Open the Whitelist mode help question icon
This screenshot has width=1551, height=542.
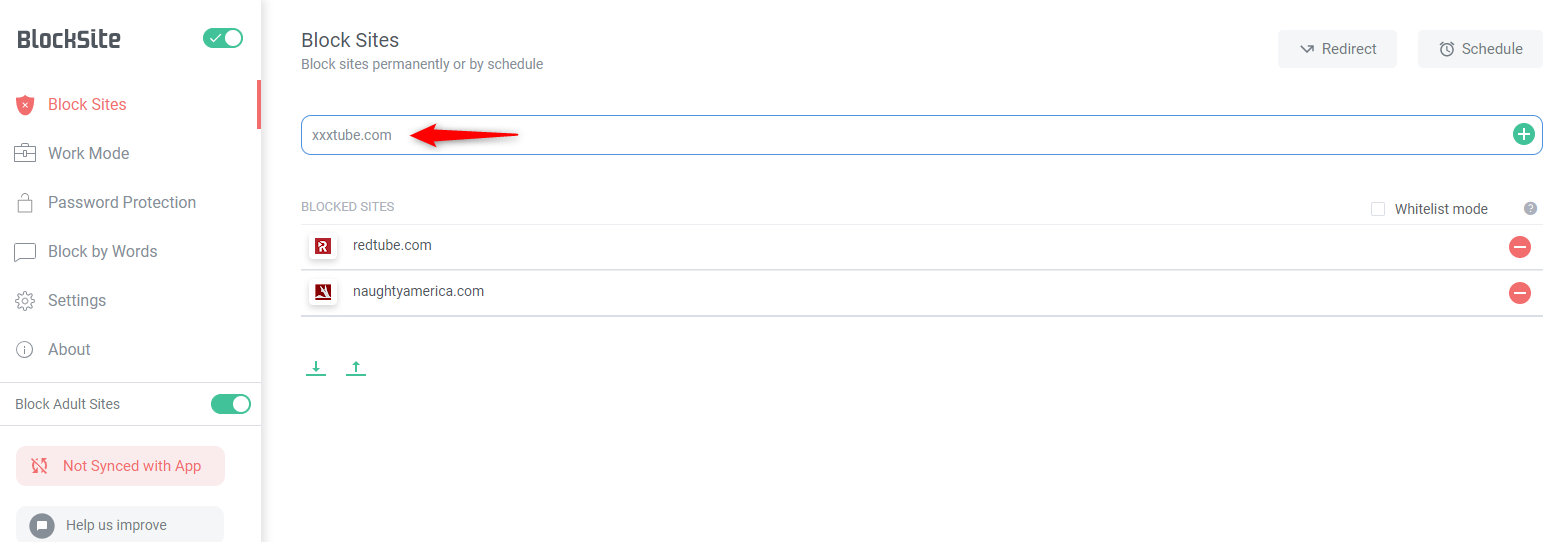tap(1530, 209)
